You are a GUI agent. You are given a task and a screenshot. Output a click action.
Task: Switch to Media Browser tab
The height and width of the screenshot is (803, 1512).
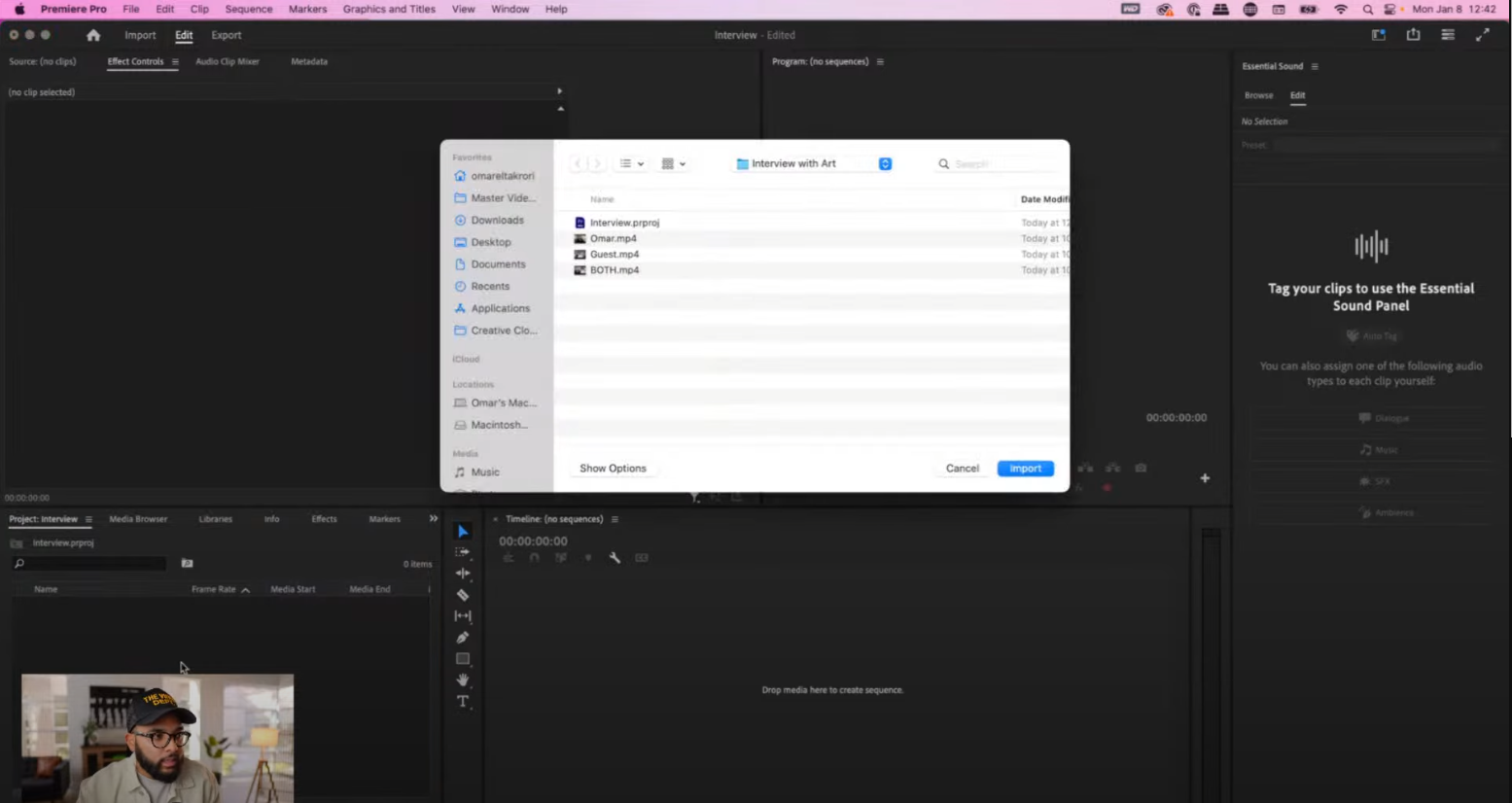[138, 520]
